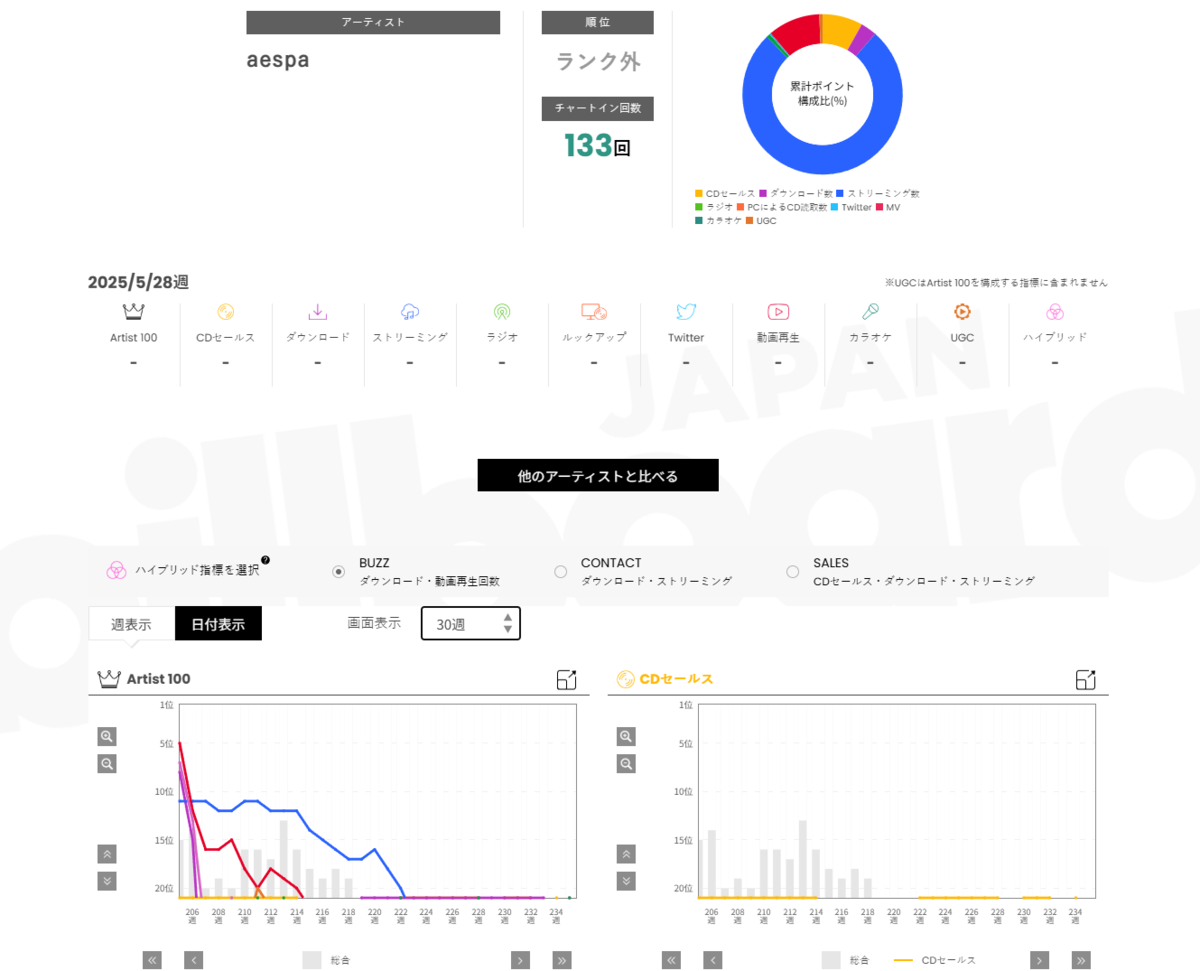This screenshot has width=1200, height=971.
Task: Click the ラジオ broadcast icon
Action: 502,312
